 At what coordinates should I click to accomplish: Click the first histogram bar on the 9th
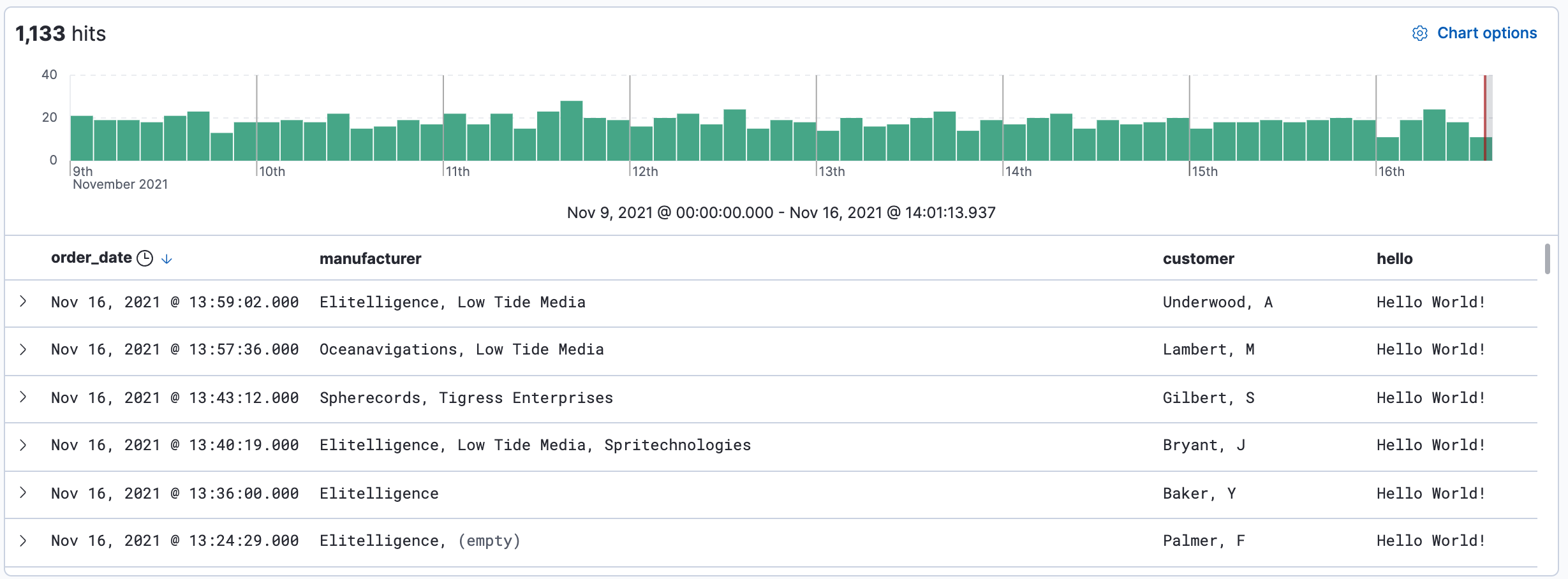(82, 138)
